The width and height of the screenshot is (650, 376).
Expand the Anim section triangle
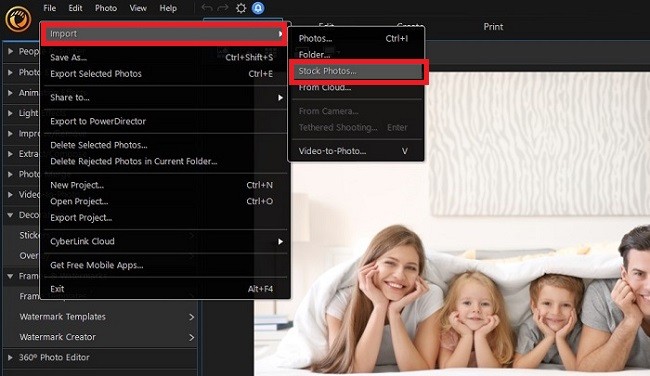tap(10, 92)
